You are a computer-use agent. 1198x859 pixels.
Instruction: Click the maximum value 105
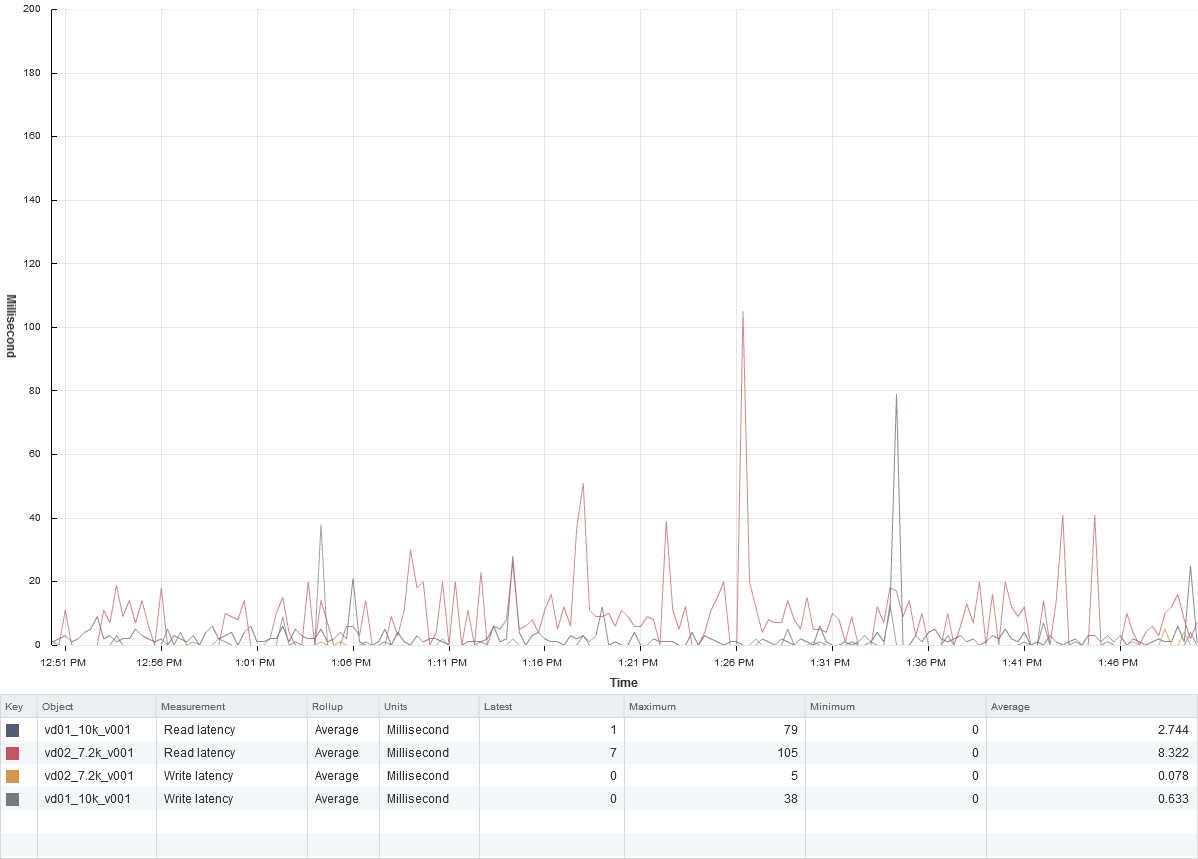[x=788, y=753]
